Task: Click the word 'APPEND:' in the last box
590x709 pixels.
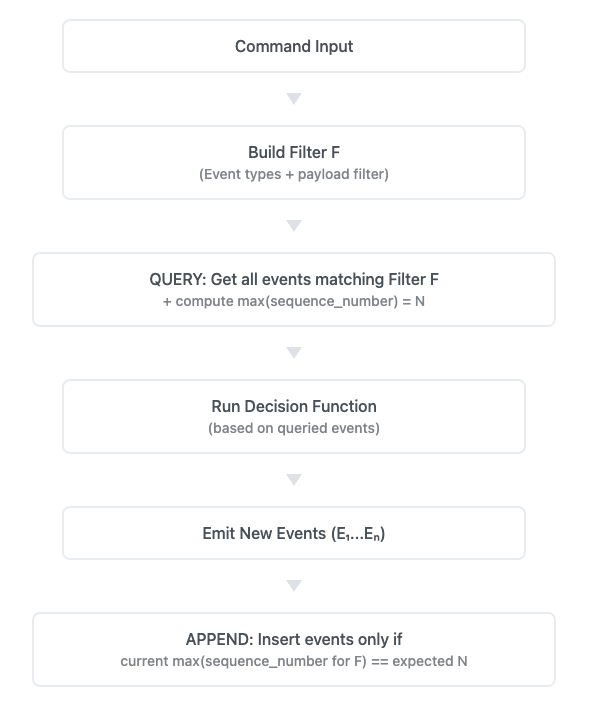Action: pos(220,639)
